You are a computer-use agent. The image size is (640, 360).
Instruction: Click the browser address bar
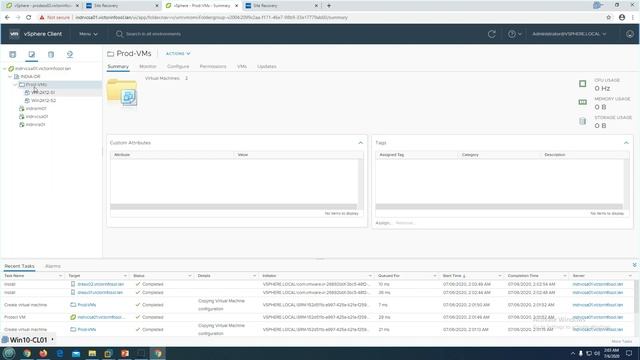(318, 18)
